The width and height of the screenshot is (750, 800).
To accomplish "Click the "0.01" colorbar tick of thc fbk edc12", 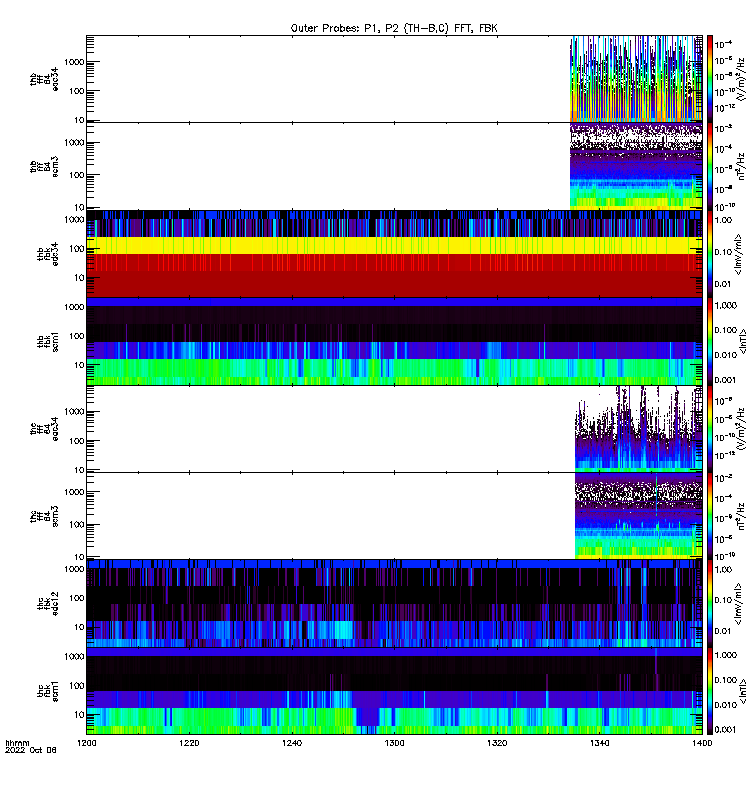I will pyautogui.click(x=723, y=631).
